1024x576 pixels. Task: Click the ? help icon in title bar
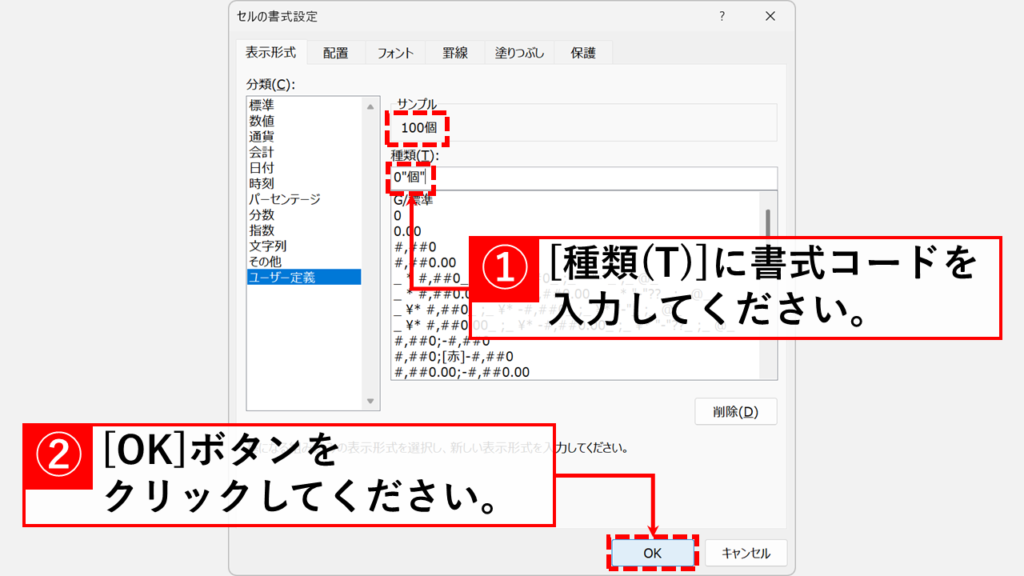(722, 16)
